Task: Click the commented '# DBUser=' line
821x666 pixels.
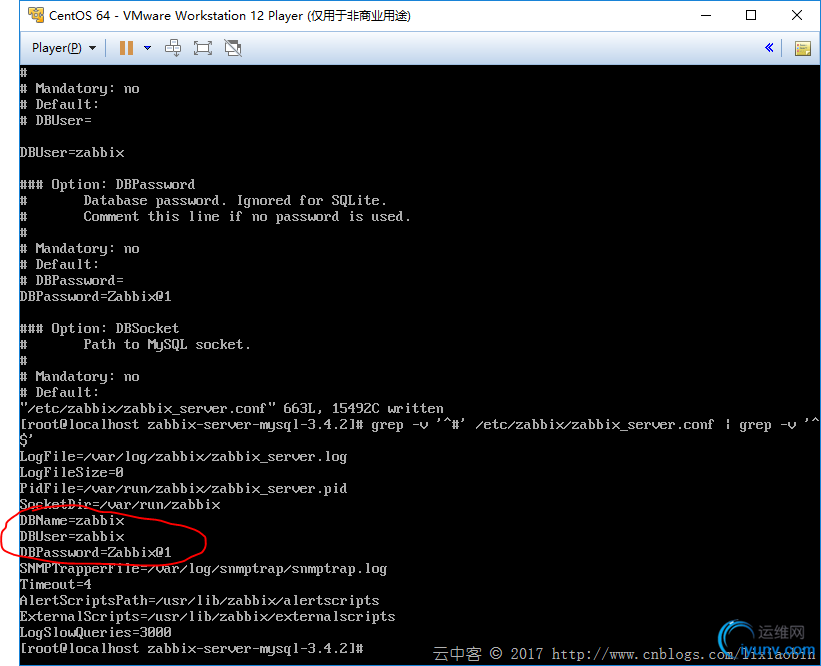Action: point(56,120)
